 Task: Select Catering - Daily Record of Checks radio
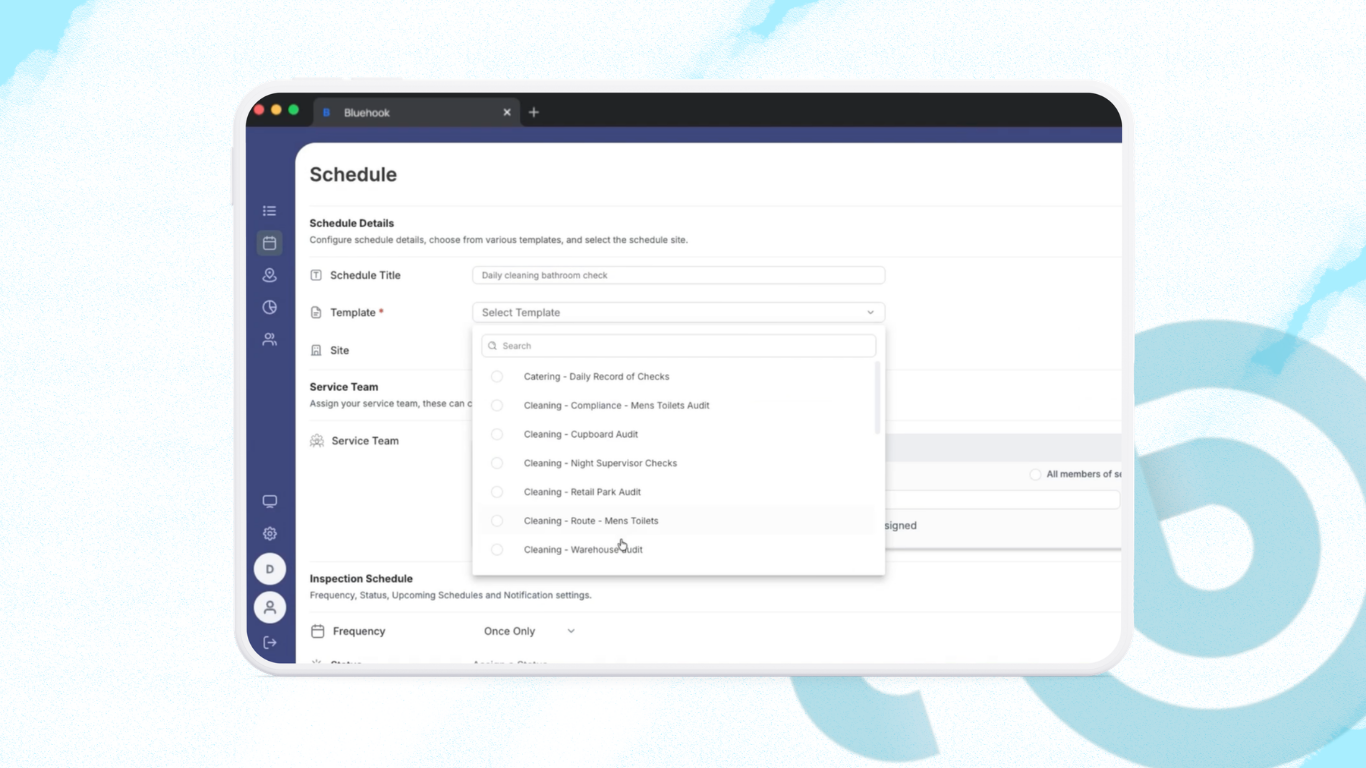click(497, 377)
